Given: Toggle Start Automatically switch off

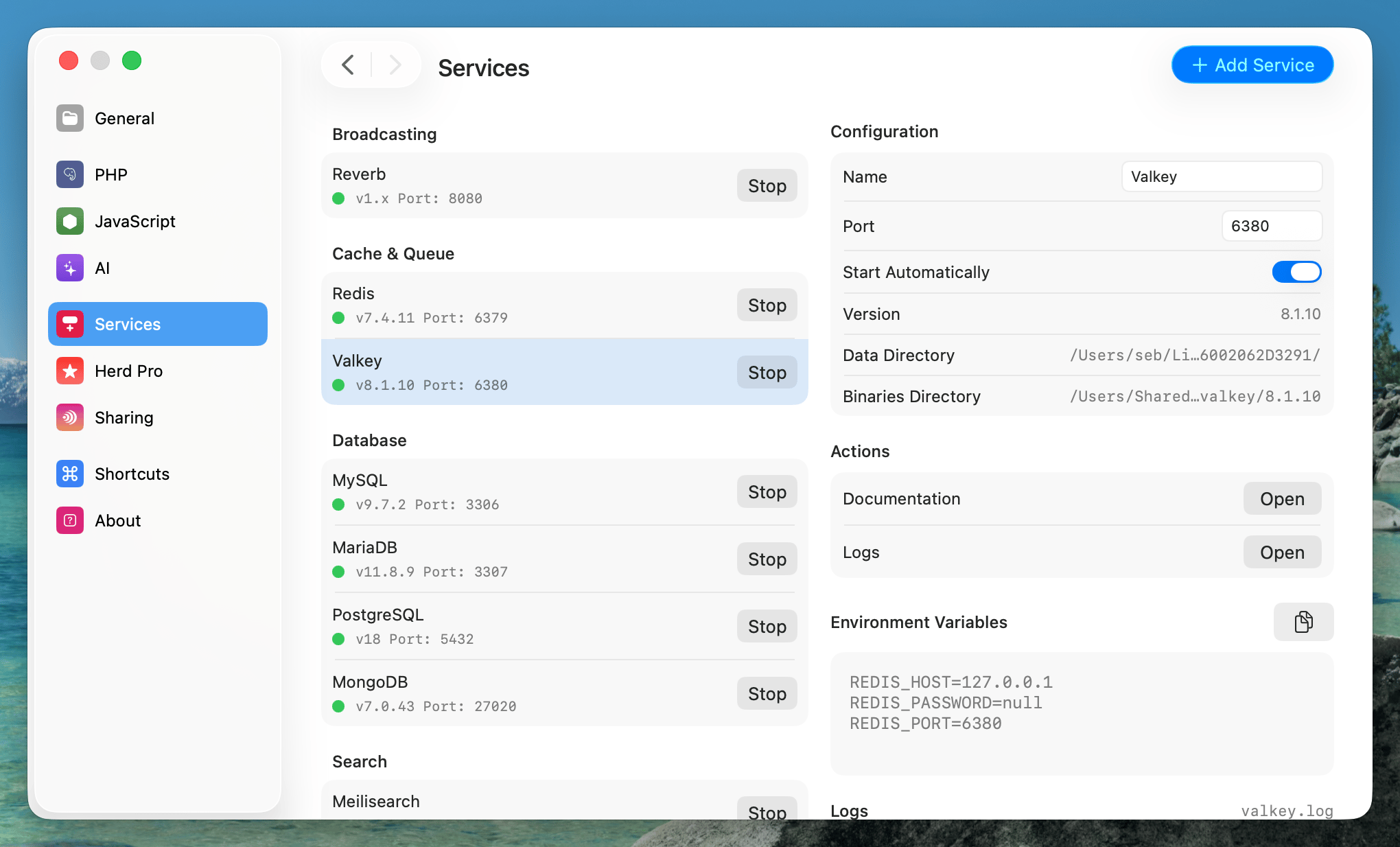Looking at the screenshot, I should 1296,272.
